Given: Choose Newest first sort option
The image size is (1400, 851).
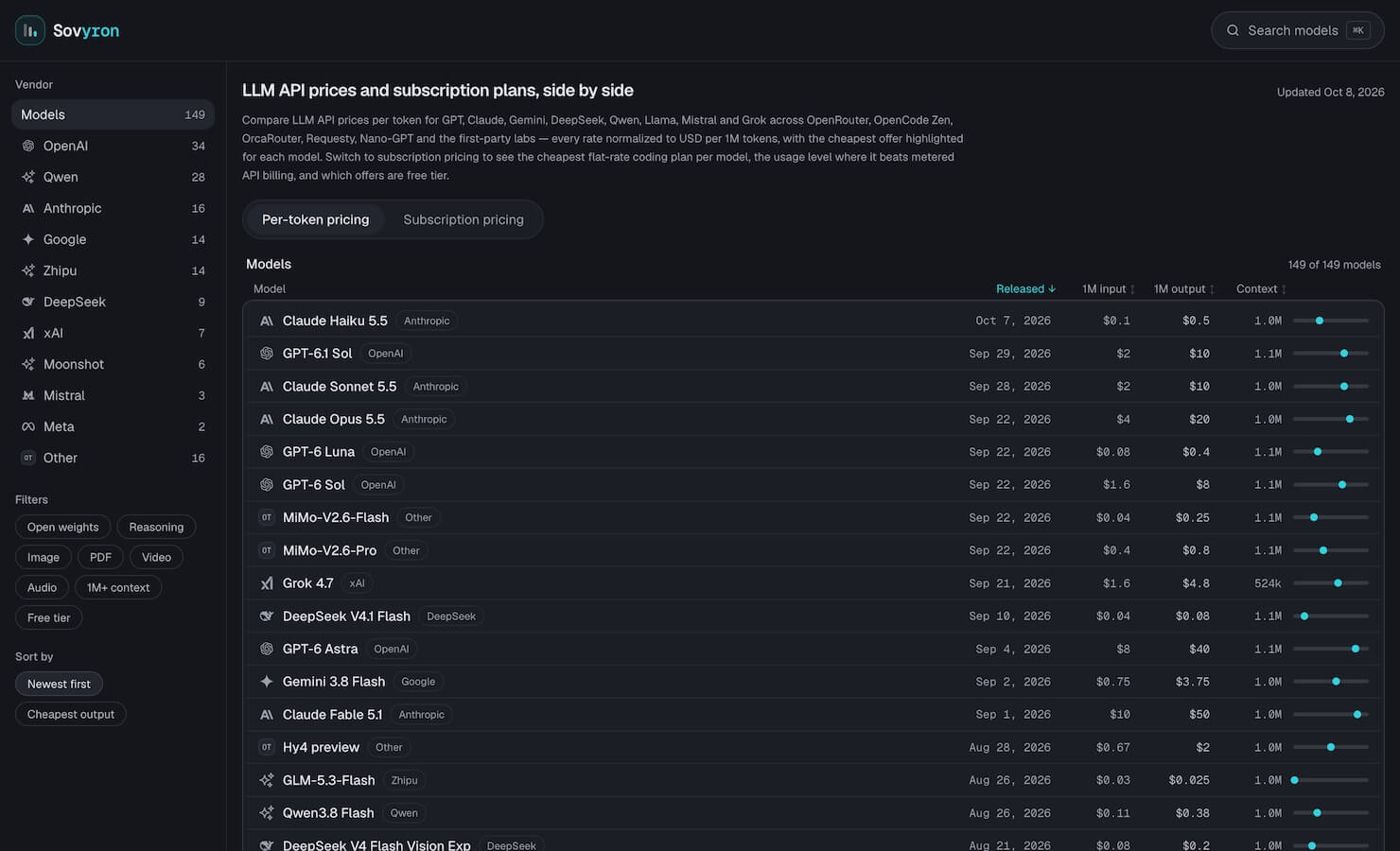Looking at the screenshot, I should [59, 684].
